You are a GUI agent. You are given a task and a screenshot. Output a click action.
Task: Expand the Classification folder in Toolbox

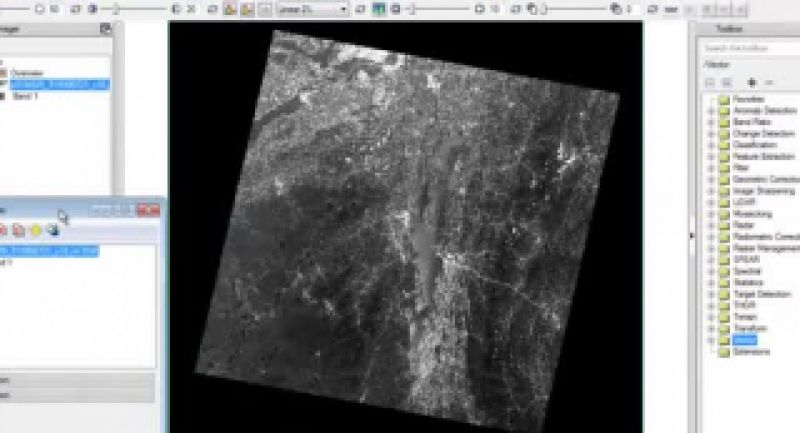coord(711,144)
